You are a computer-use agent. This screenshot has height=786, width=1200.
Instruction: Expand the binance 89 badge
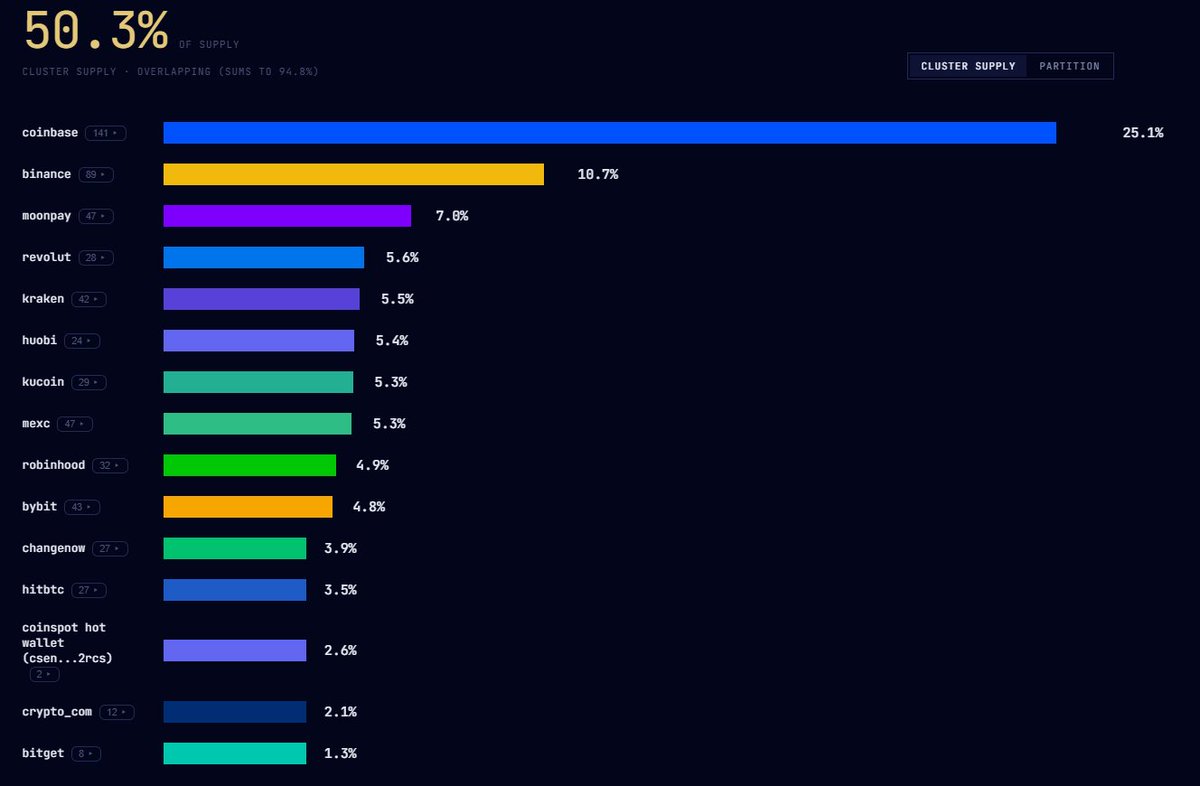[96, 175]
